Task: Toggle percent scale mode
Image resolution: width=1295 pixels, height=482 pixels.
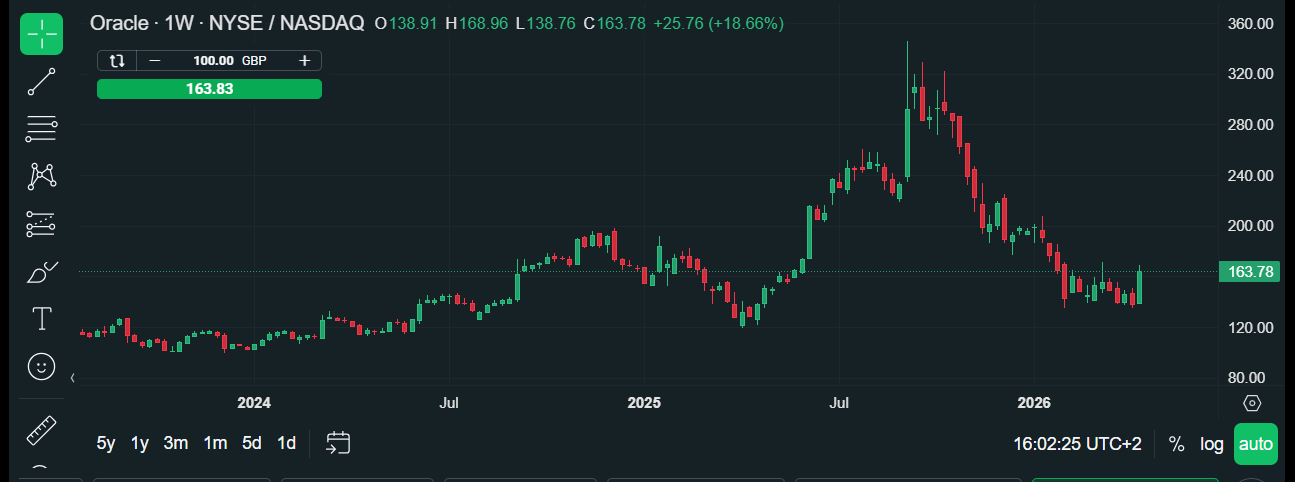Action: 1176,444
